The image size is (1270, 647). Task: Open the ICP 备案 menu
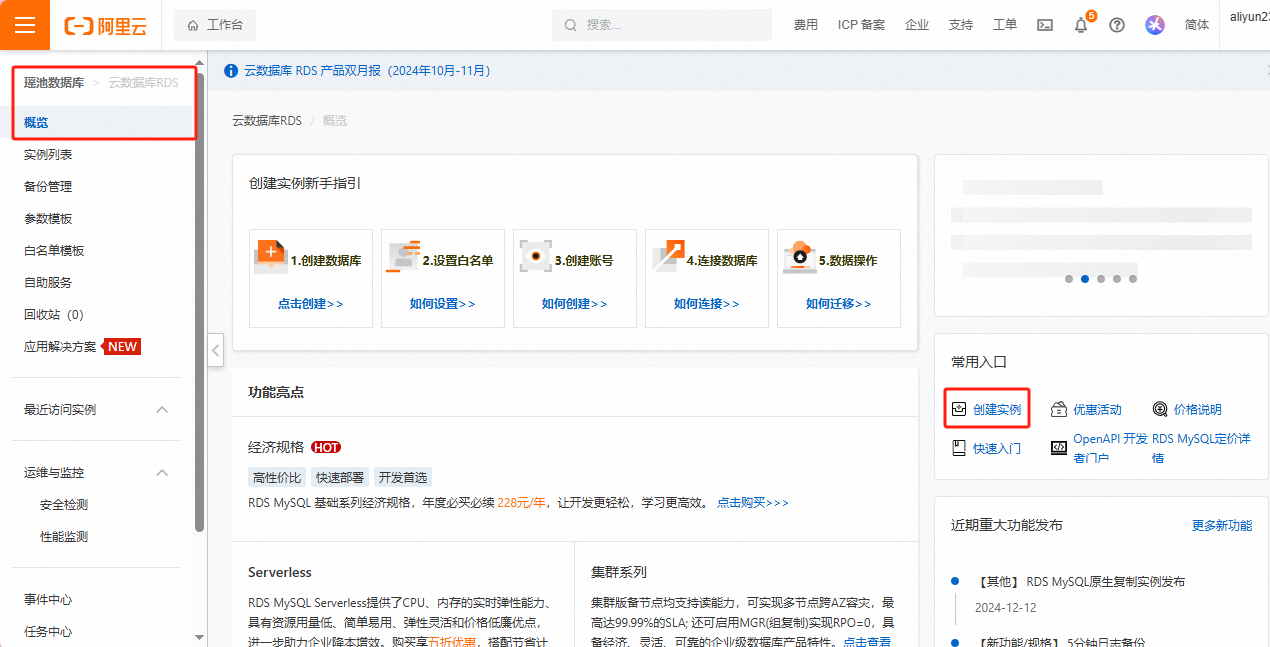861,25
